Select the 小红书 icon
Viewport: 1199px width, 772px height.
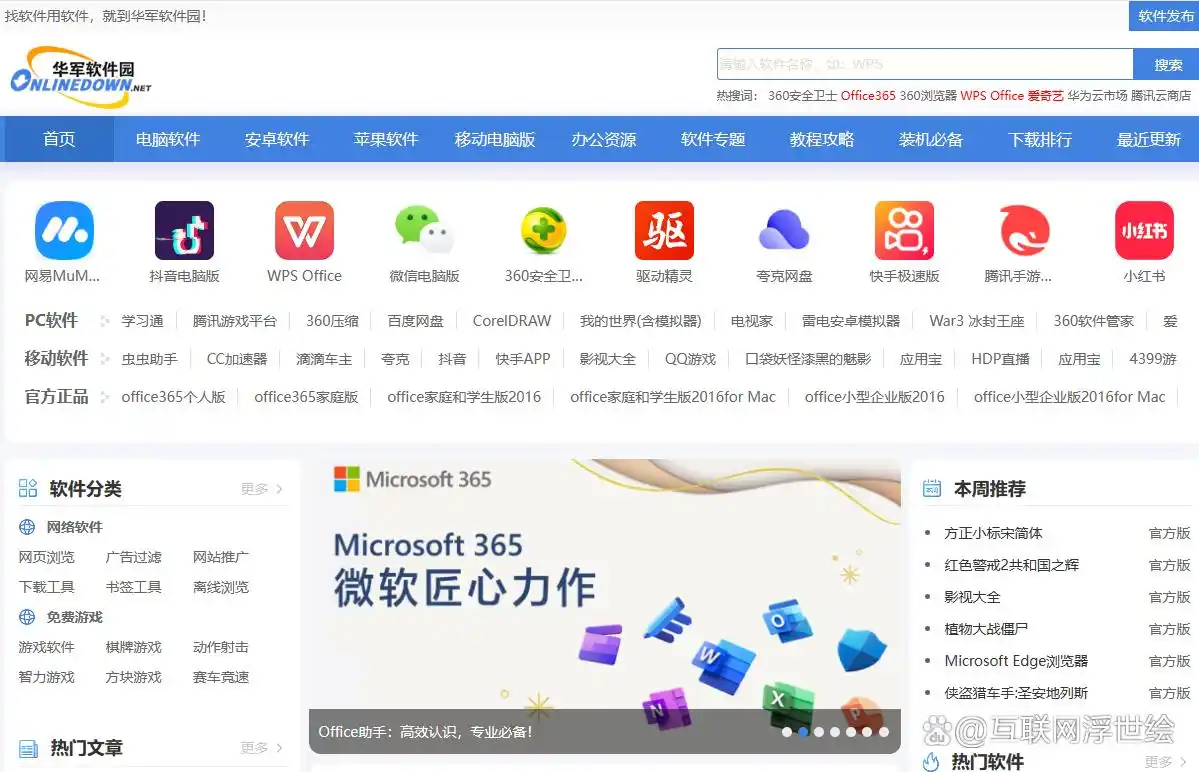pos(1144,232)
